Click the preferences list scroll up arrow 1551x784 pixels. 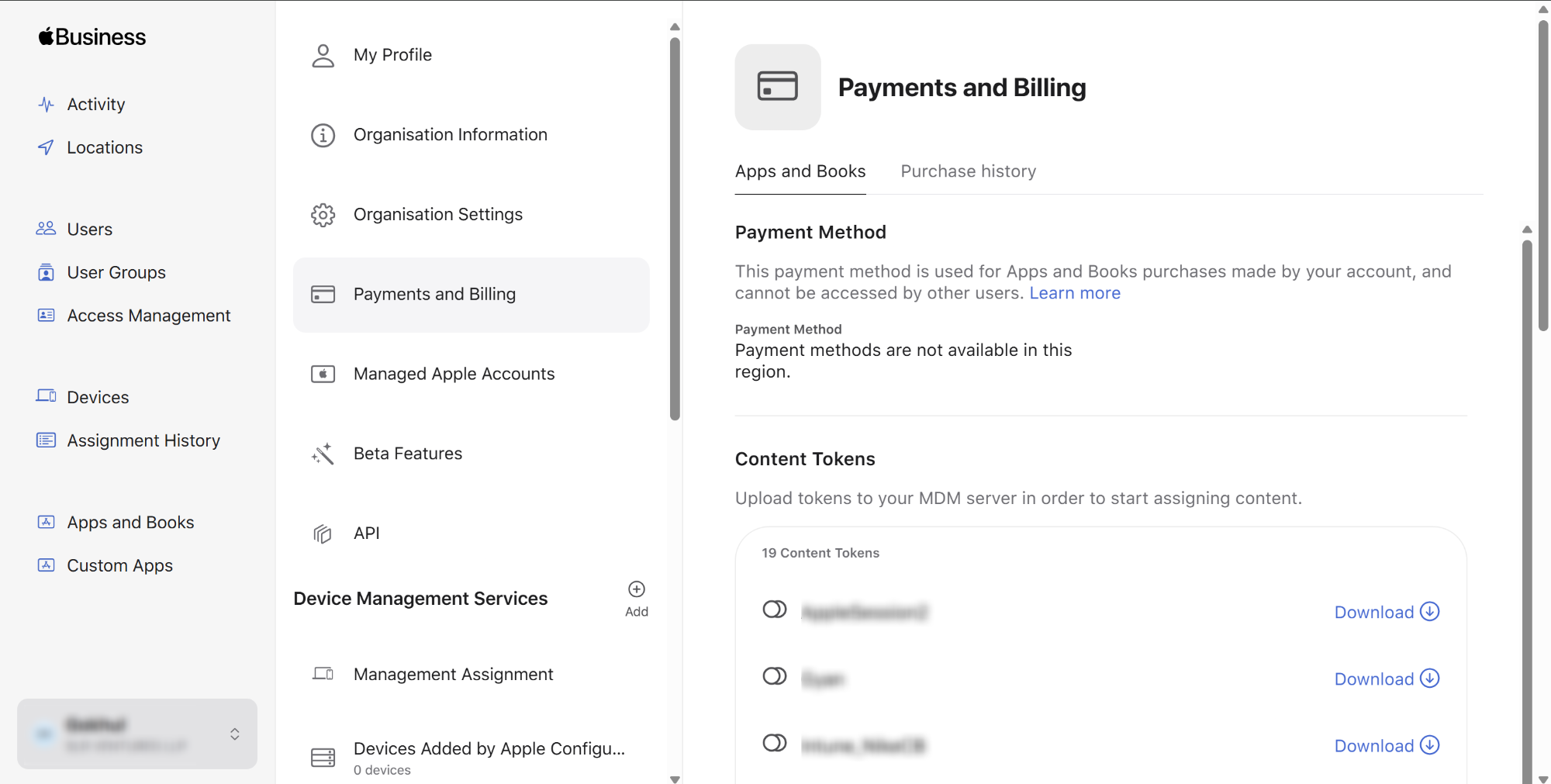tap(675, 27)
